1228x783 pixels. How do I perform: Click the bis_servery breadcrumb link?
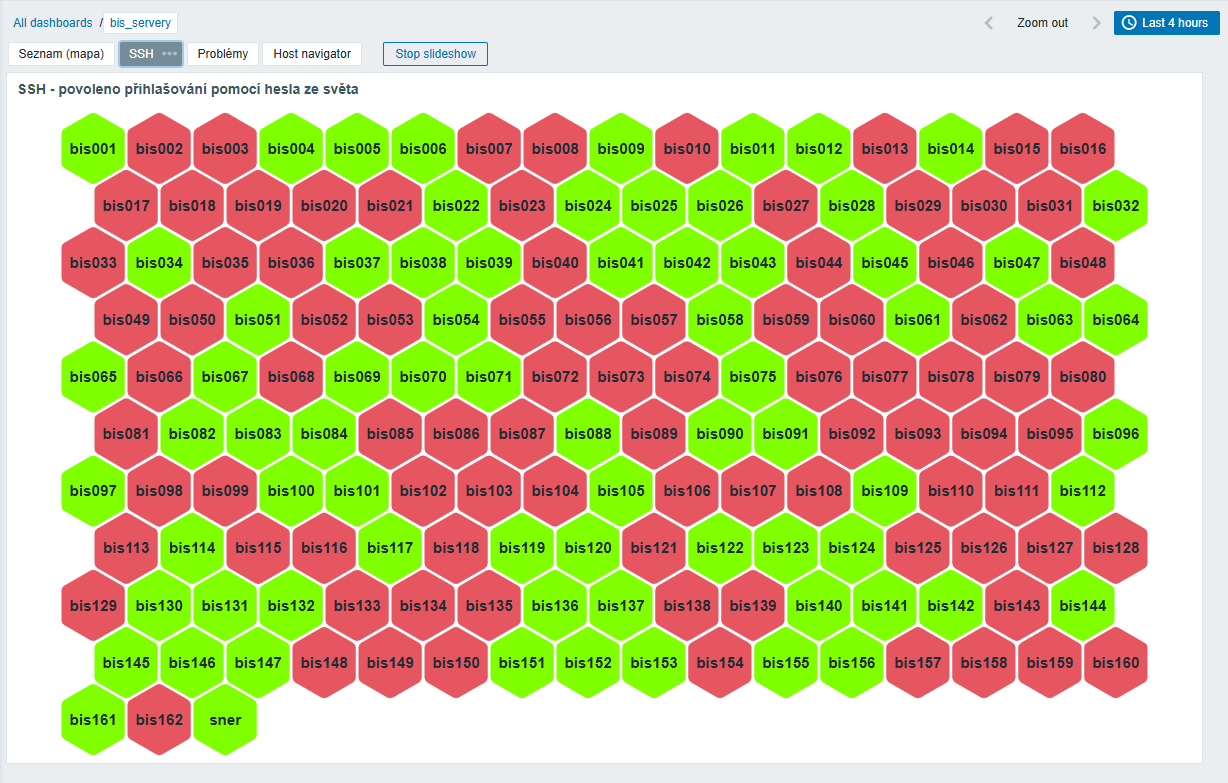141,23
